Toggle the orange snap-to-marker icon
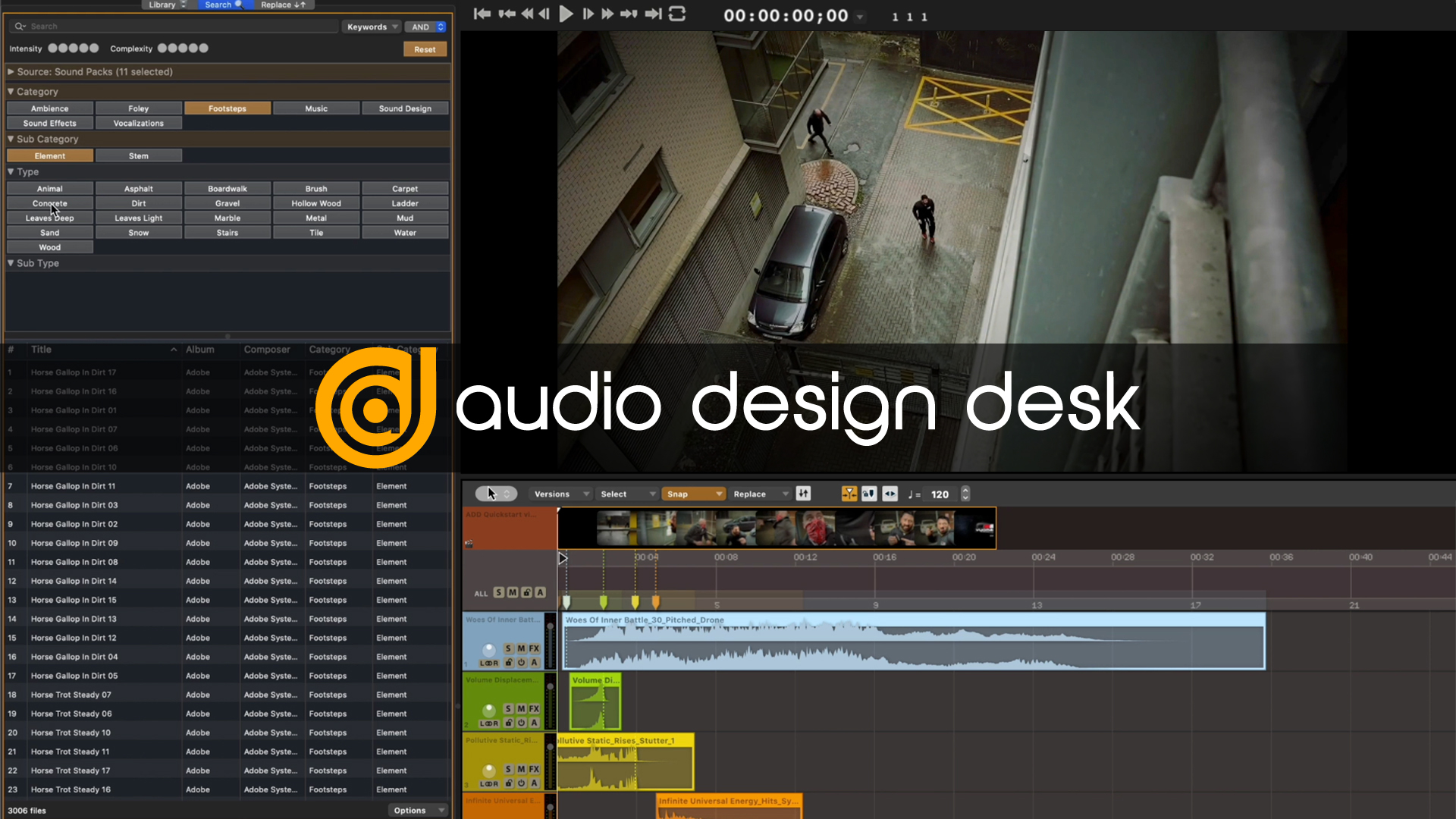Image resolution: width=1456 pixels, height=819 pixels. [x=849, y=494]
